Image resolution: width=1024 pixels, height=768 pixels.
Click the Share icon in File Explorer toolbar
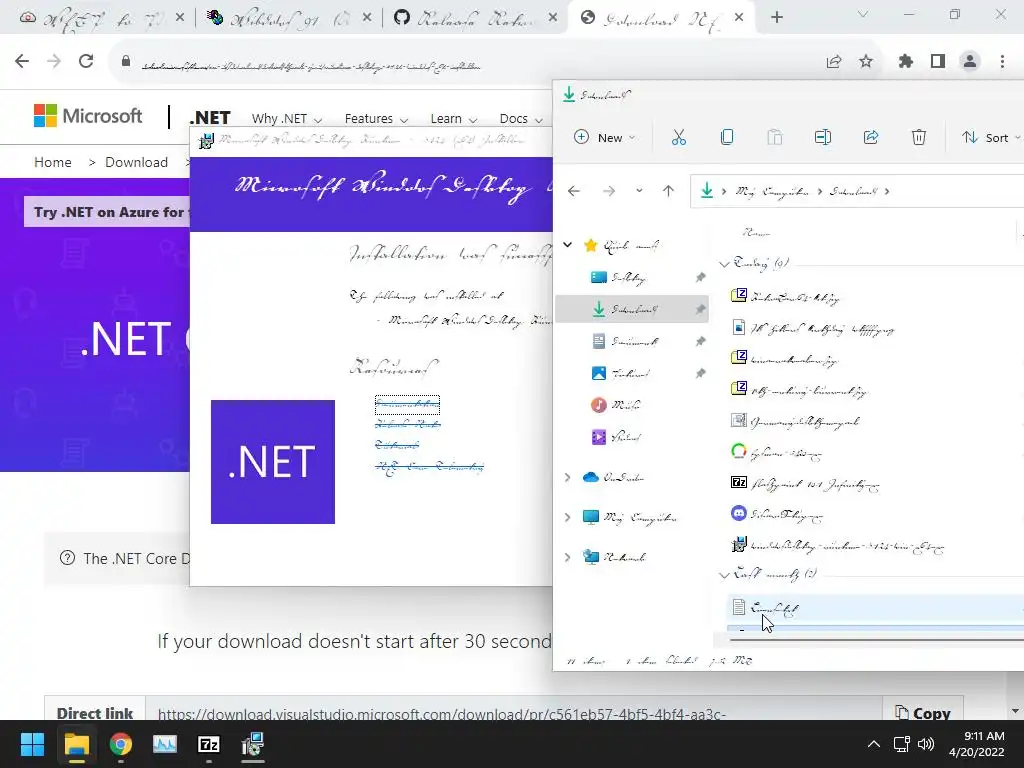871,137
